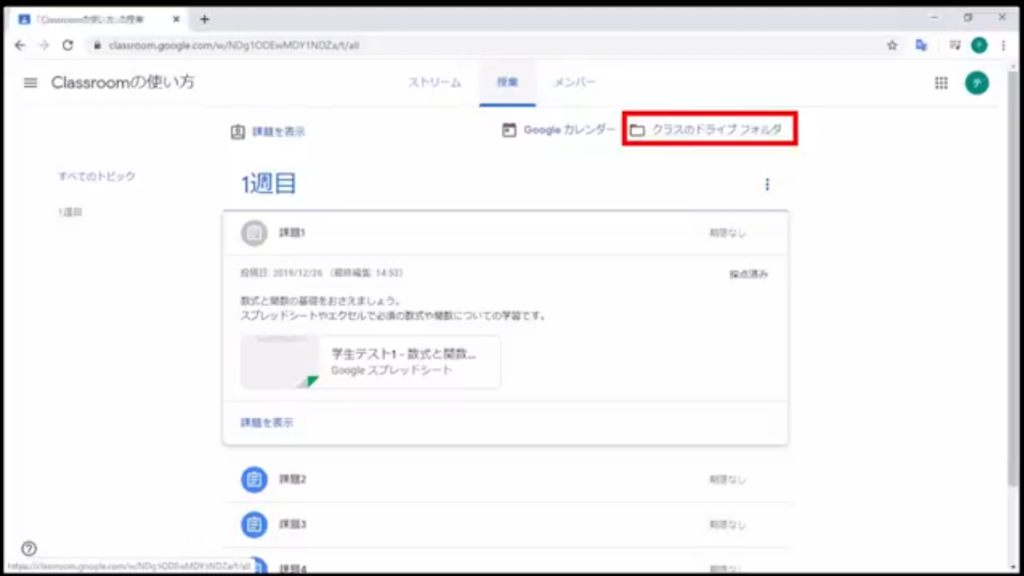1024x576 pixels.
Task: Open the Chrome three-dot menu
Action: (1004, 45)
